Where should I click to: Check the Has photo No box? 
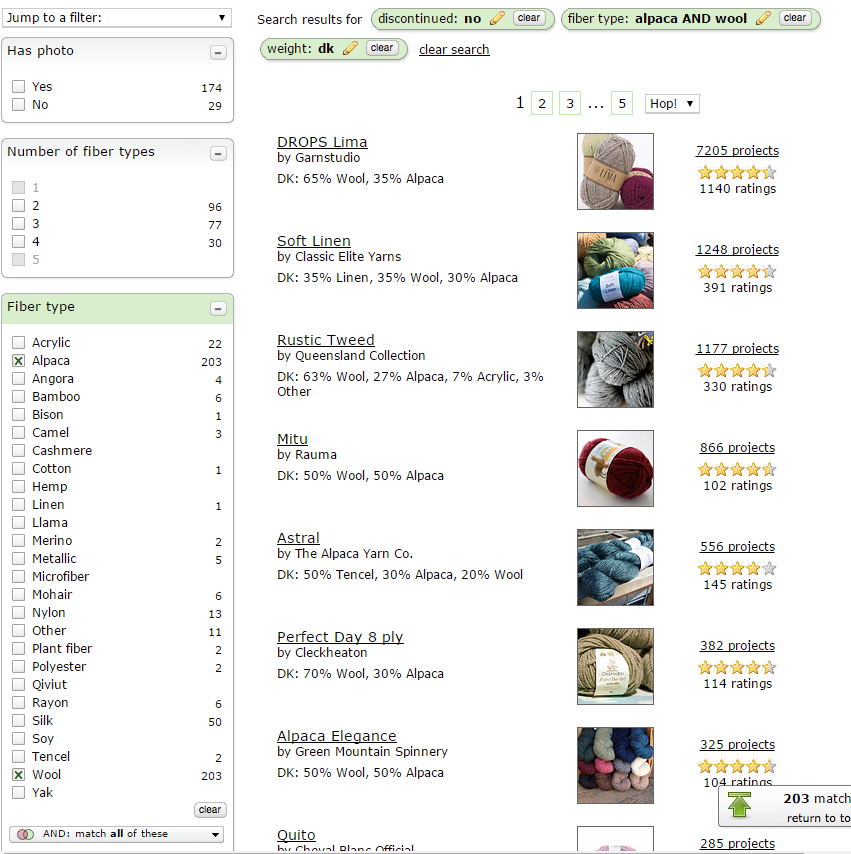pos(19,105)
